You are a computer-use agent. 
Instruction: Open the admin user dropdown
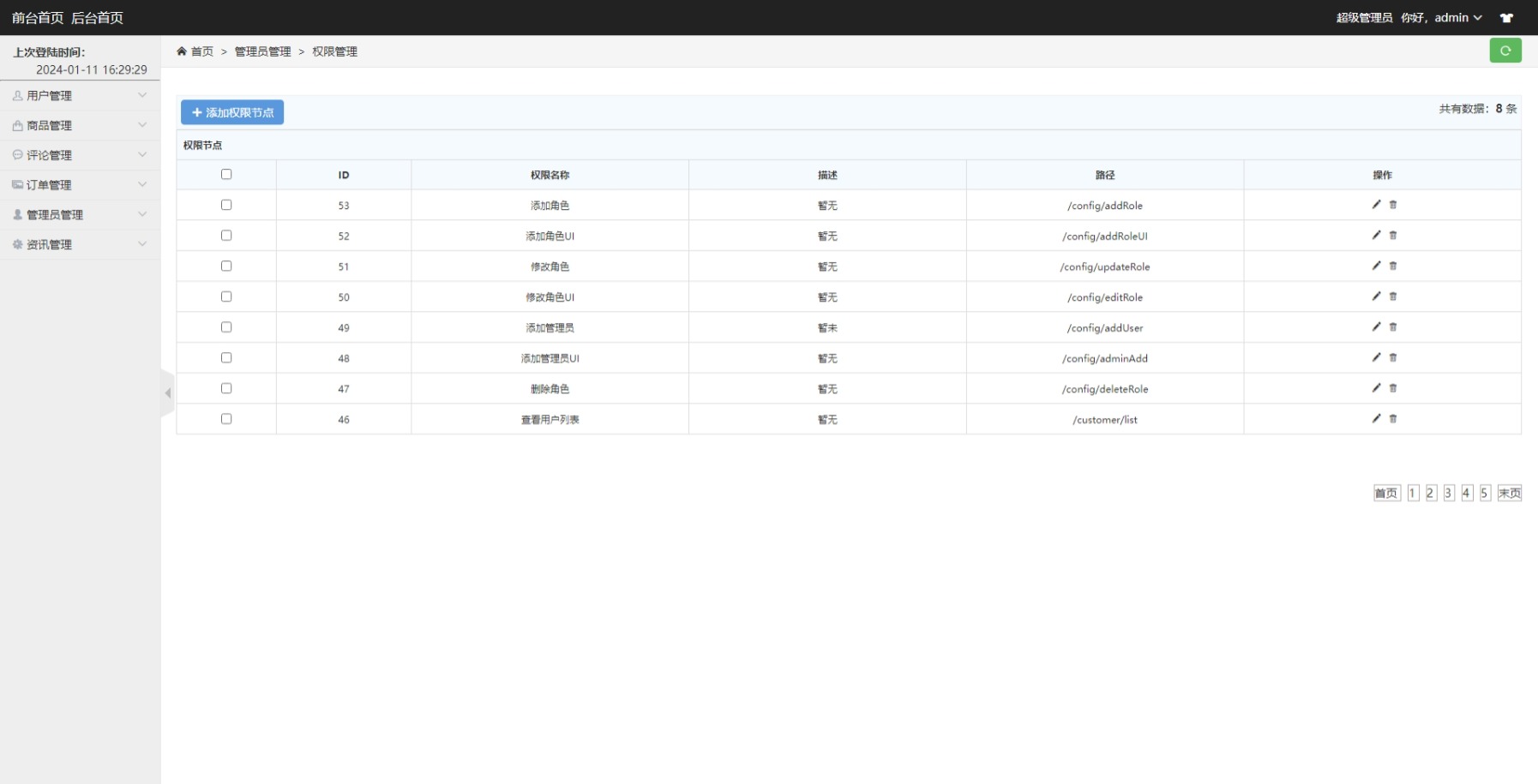pyautogui.click(x=1458, y=18)
